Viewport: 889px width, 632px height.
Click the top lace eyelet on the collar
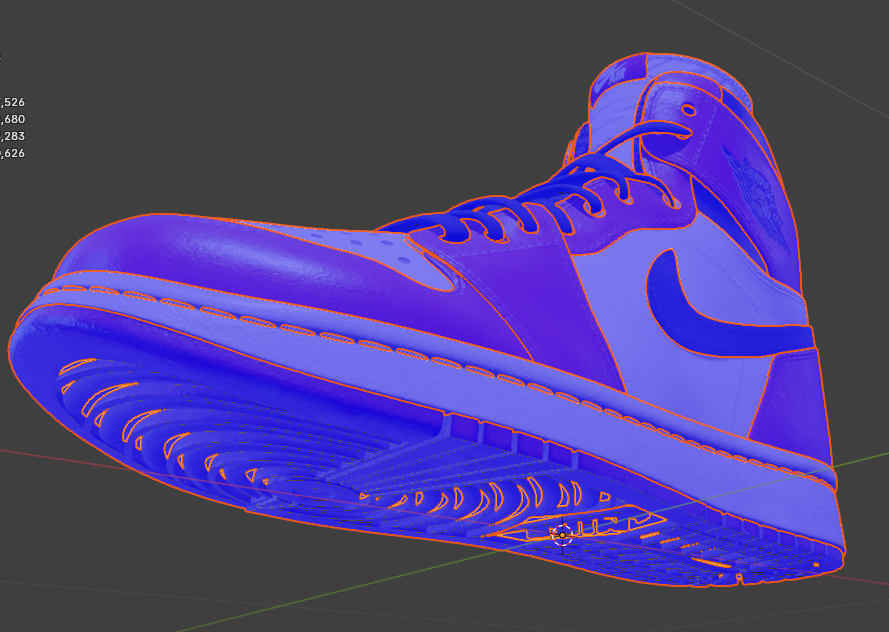688,109
